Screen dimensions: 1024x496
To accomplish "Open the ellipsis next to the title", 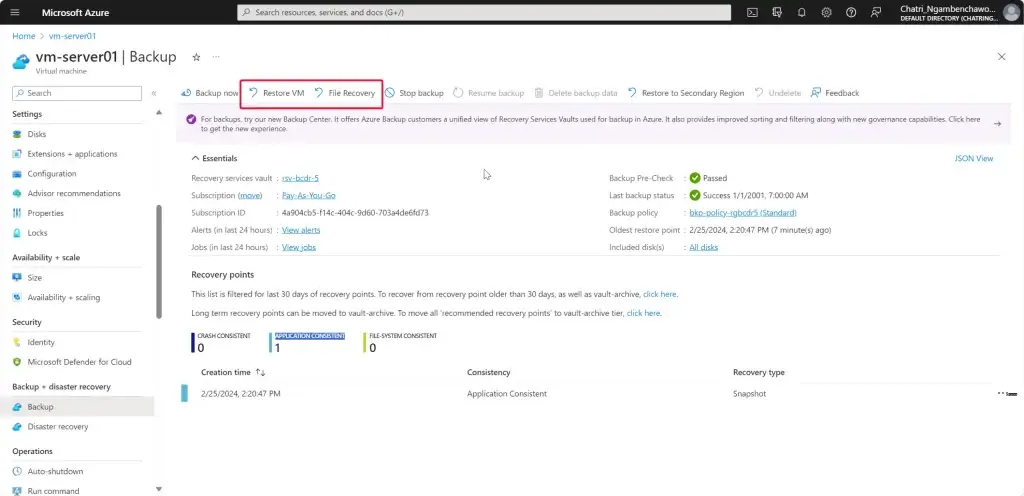I will click(x=216, y=57).
